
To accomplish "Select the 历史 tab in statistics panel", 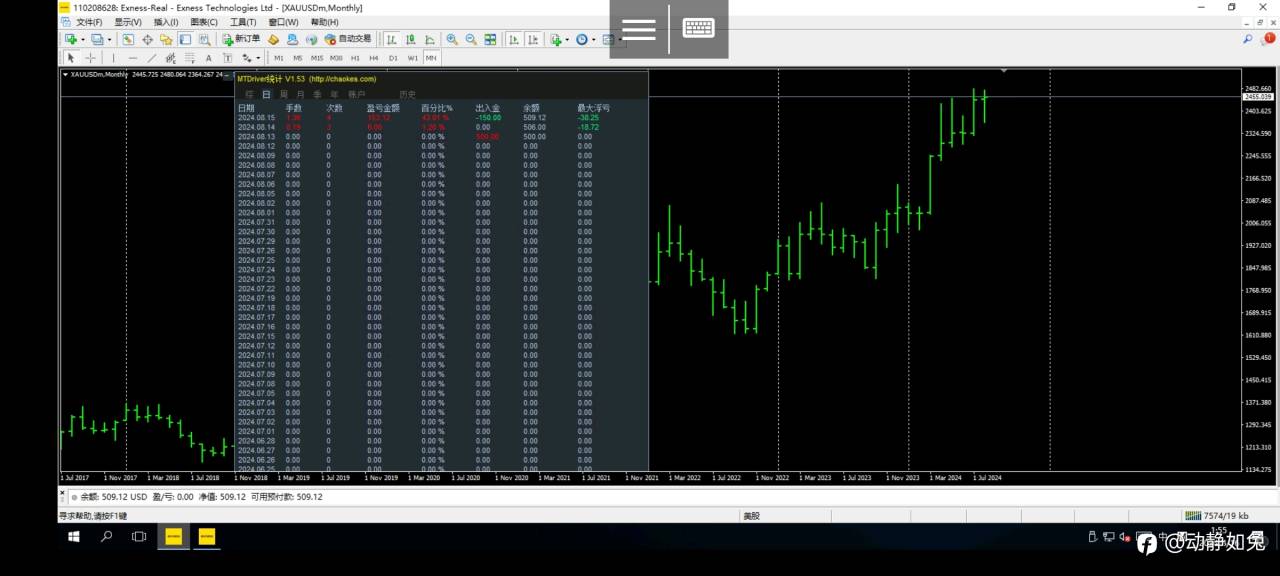I will coord(407,94).
